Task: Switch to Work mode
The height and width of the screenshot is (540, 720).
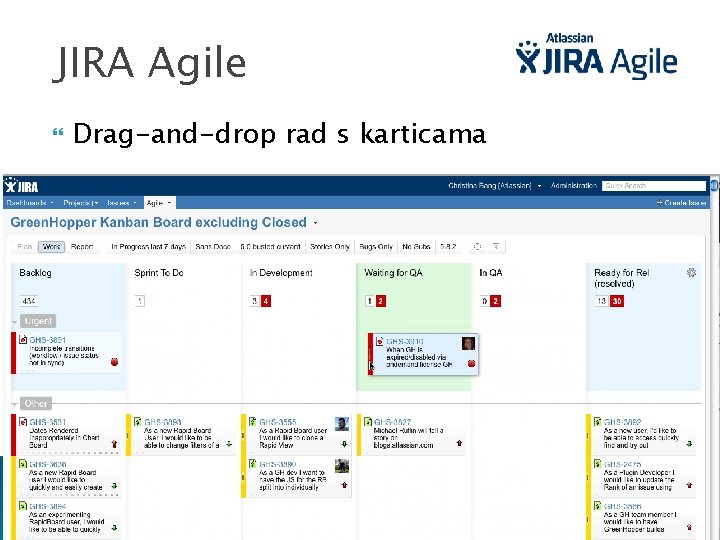Action: click(x=51, y=247)
